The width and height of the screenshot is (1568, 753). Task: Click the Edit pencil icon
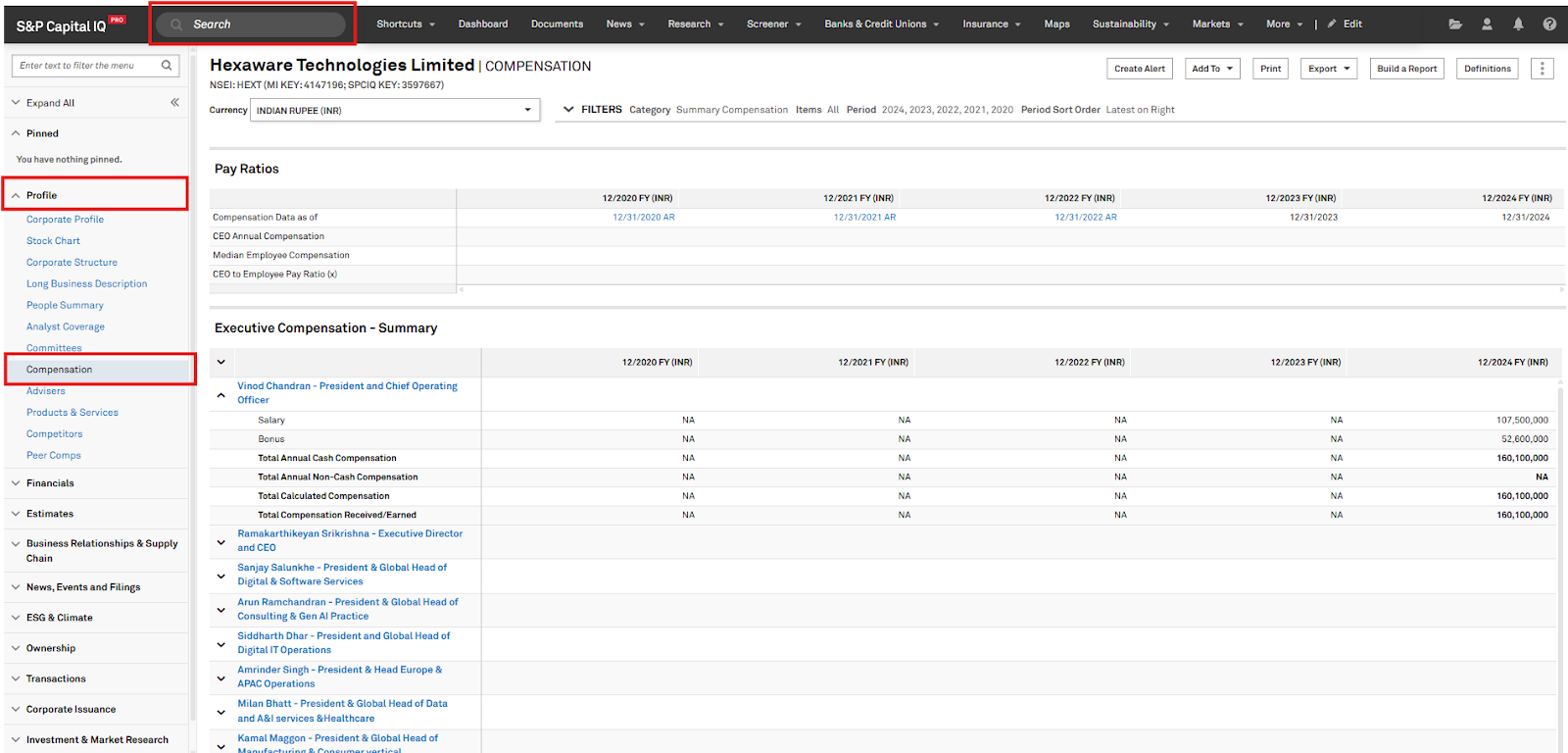(1332, 24)
